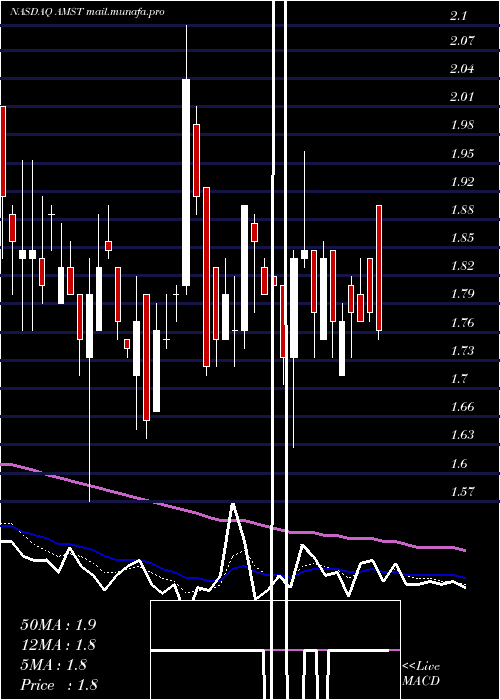Click the 12MA : 1.8 indicator text
The image size is (500, 700).
coord(58,645)
